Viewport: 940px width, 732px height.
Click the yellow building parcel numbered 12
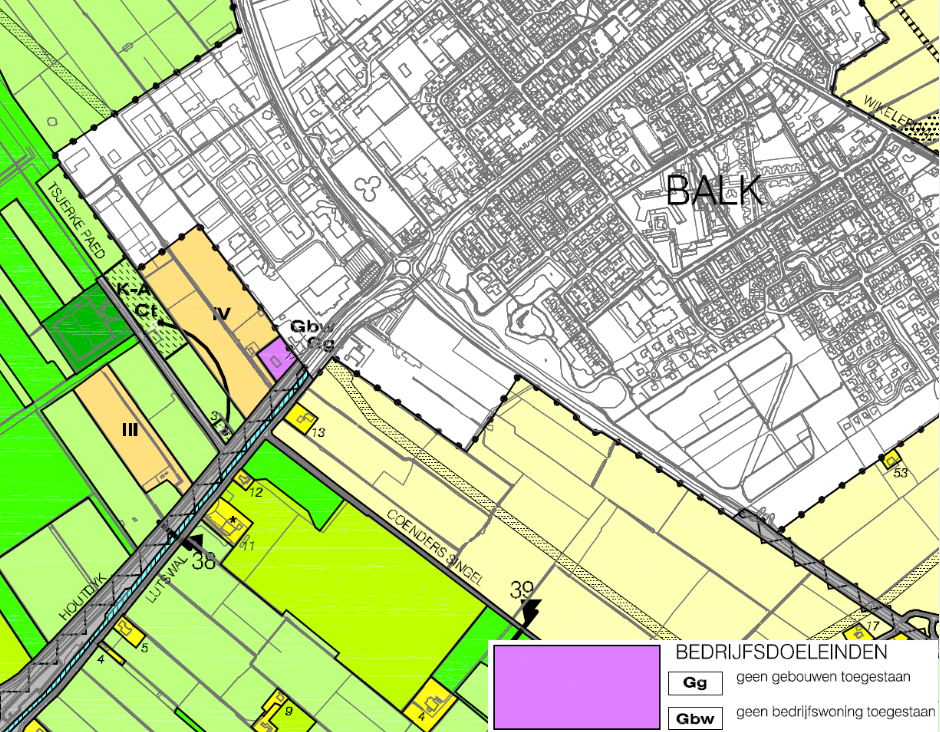point(244,480)
